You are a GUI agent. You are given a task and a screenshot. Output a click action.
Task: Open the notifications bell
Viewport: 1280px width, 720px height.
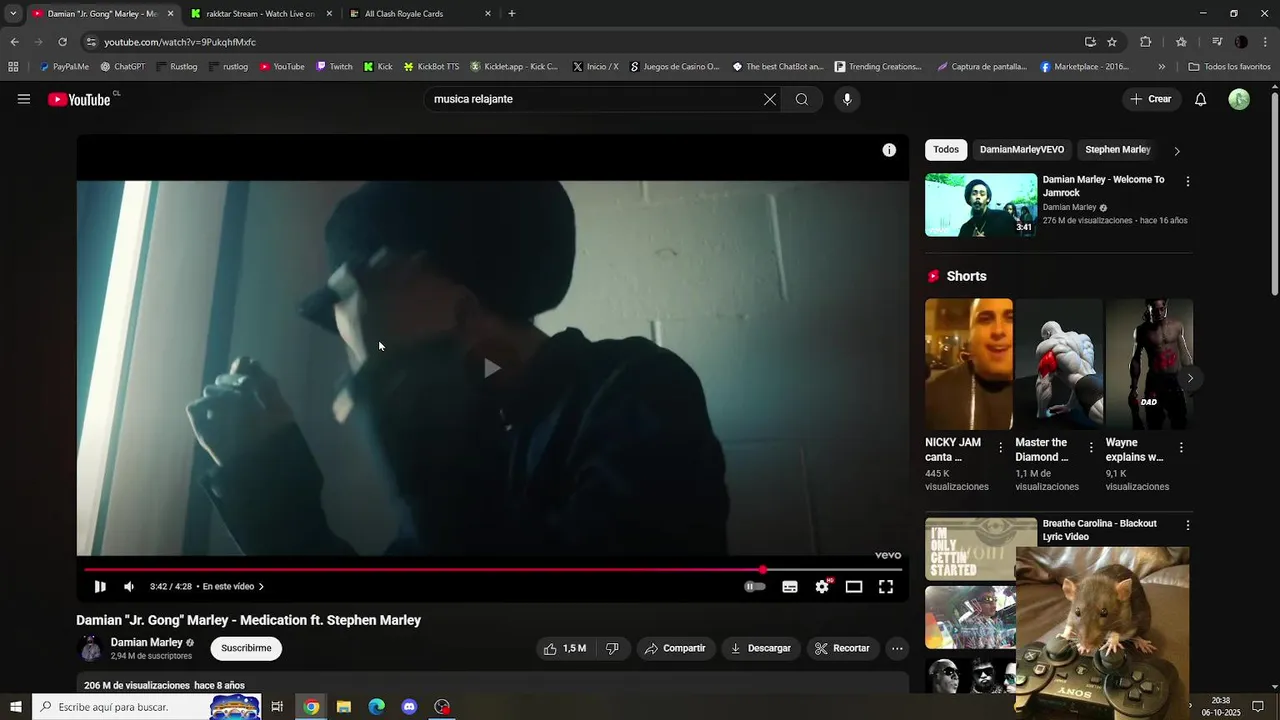point(1201,99)
